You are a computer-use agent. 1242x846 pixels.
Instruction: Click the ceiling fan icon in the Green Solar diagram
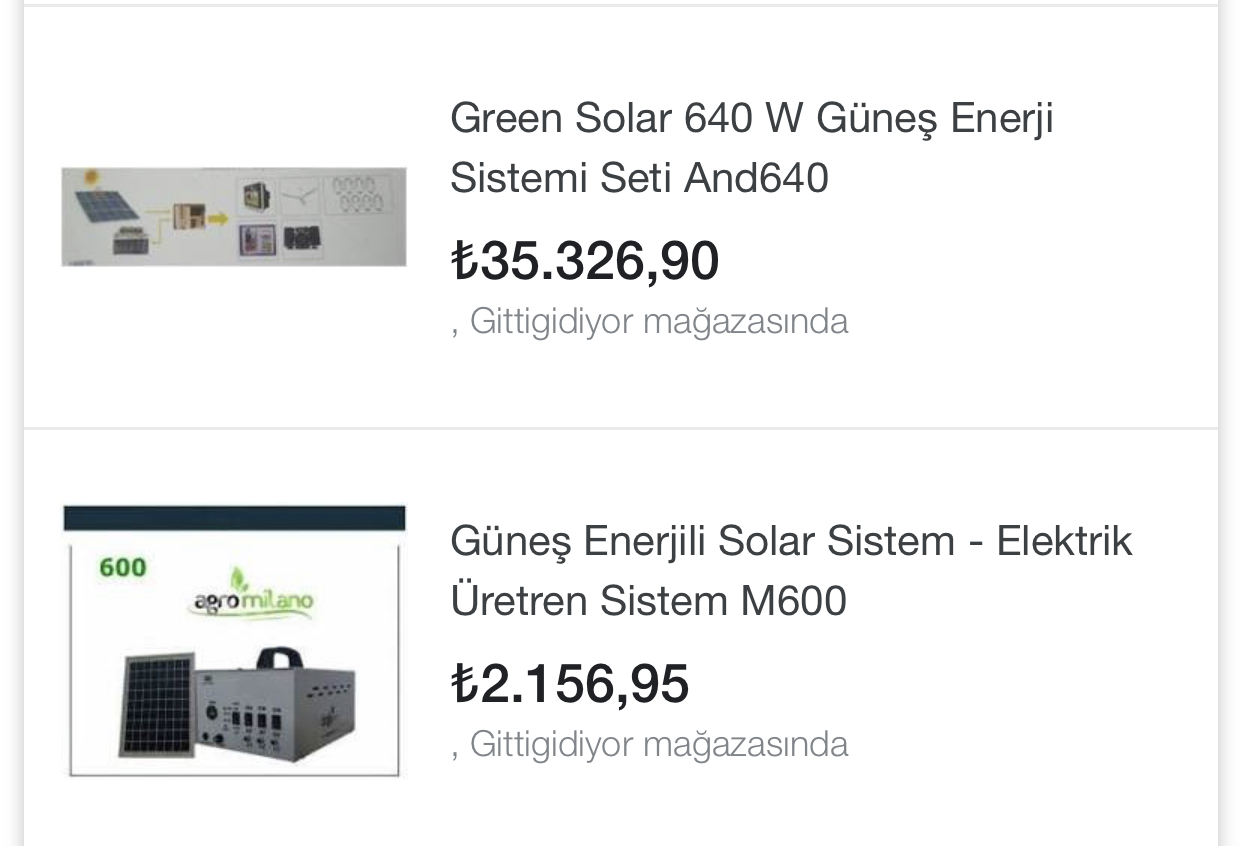[298, 194]
